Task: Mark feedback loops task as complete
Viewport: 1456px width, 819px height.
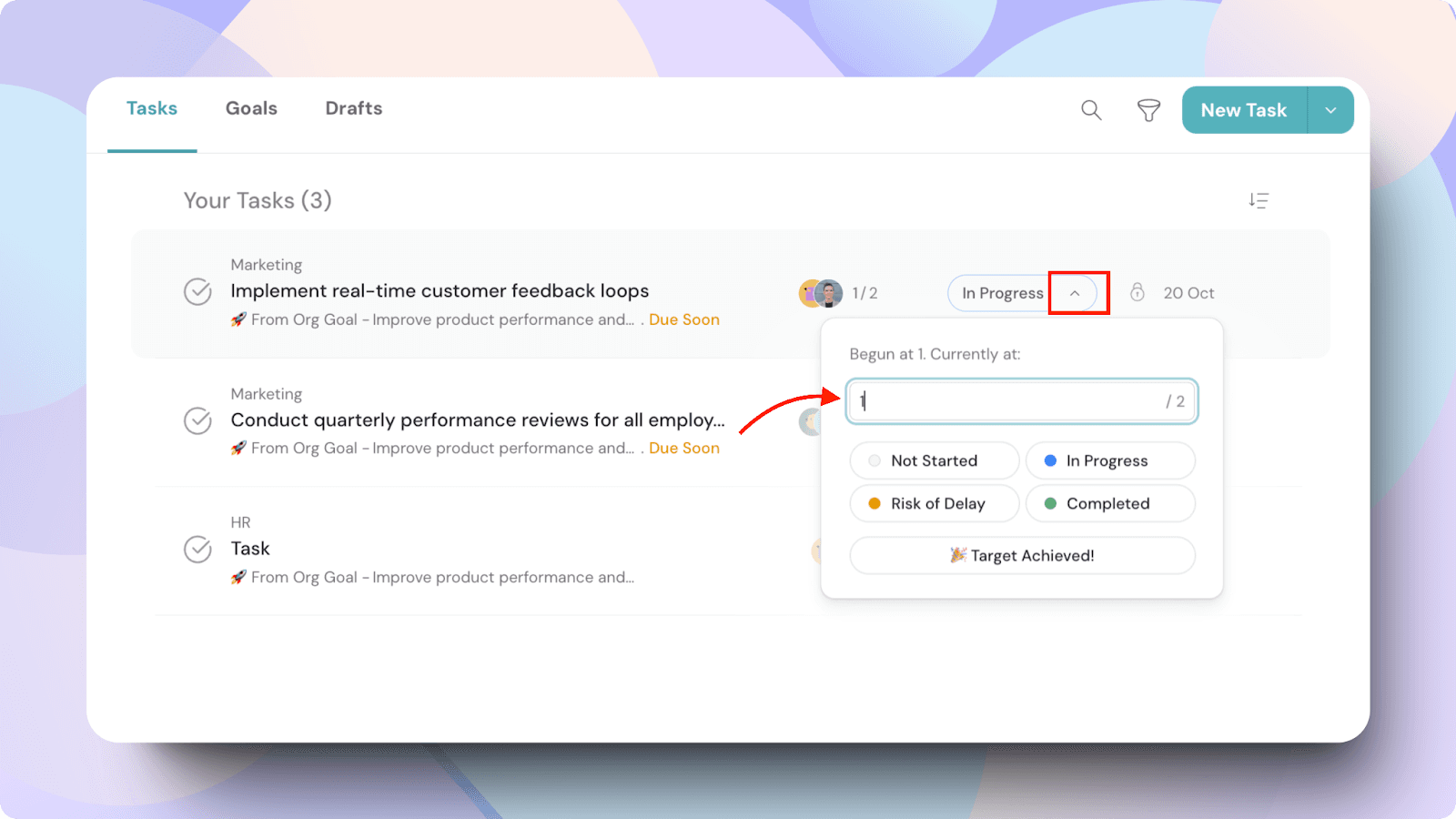Action: point(197,292)
